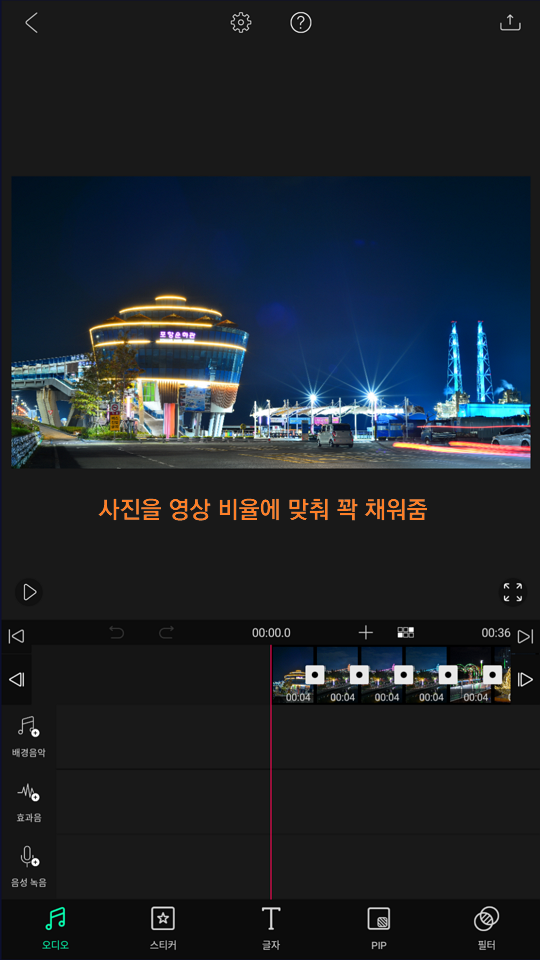Select the 오디오 tab
540x960 pixels.
point(55,928)
